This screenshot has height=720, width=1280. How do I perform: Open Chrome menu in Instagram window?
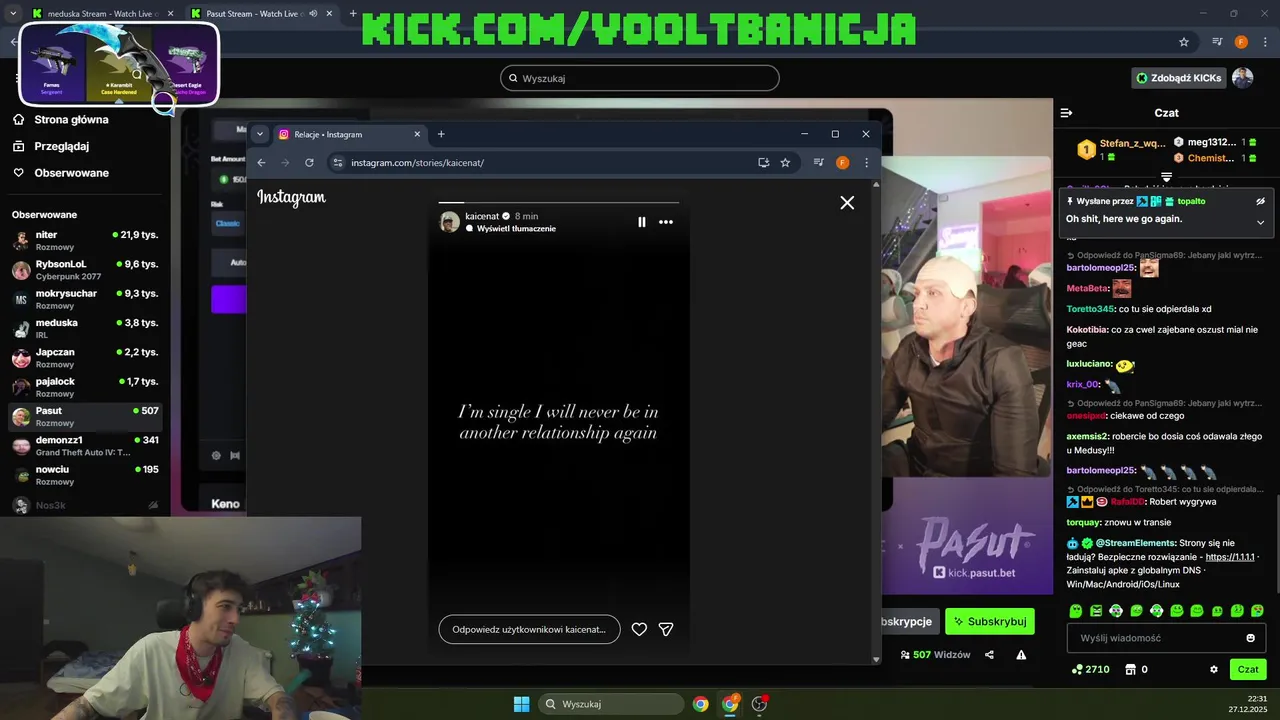coord(866,162)
